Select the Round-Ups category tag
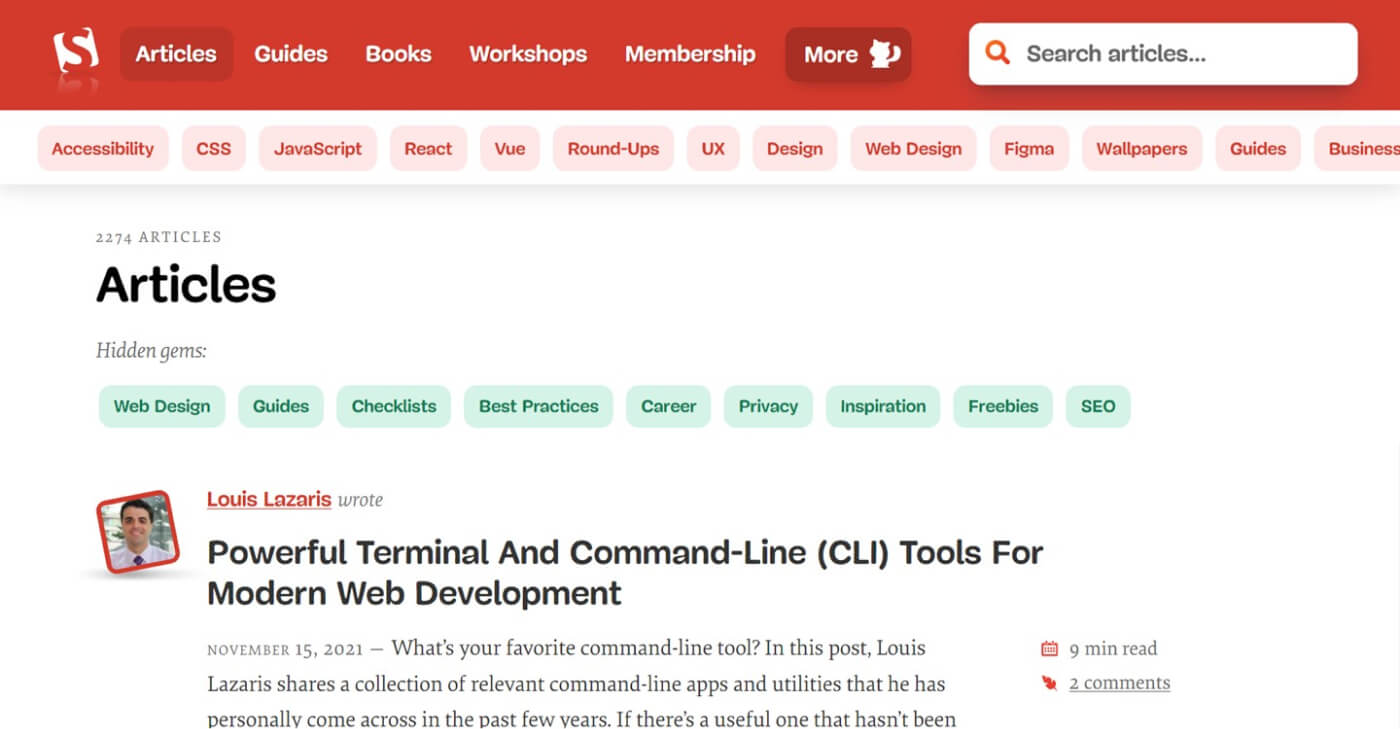The height and width of the screenshot is (729, 1400). click(x=613, y=149)
